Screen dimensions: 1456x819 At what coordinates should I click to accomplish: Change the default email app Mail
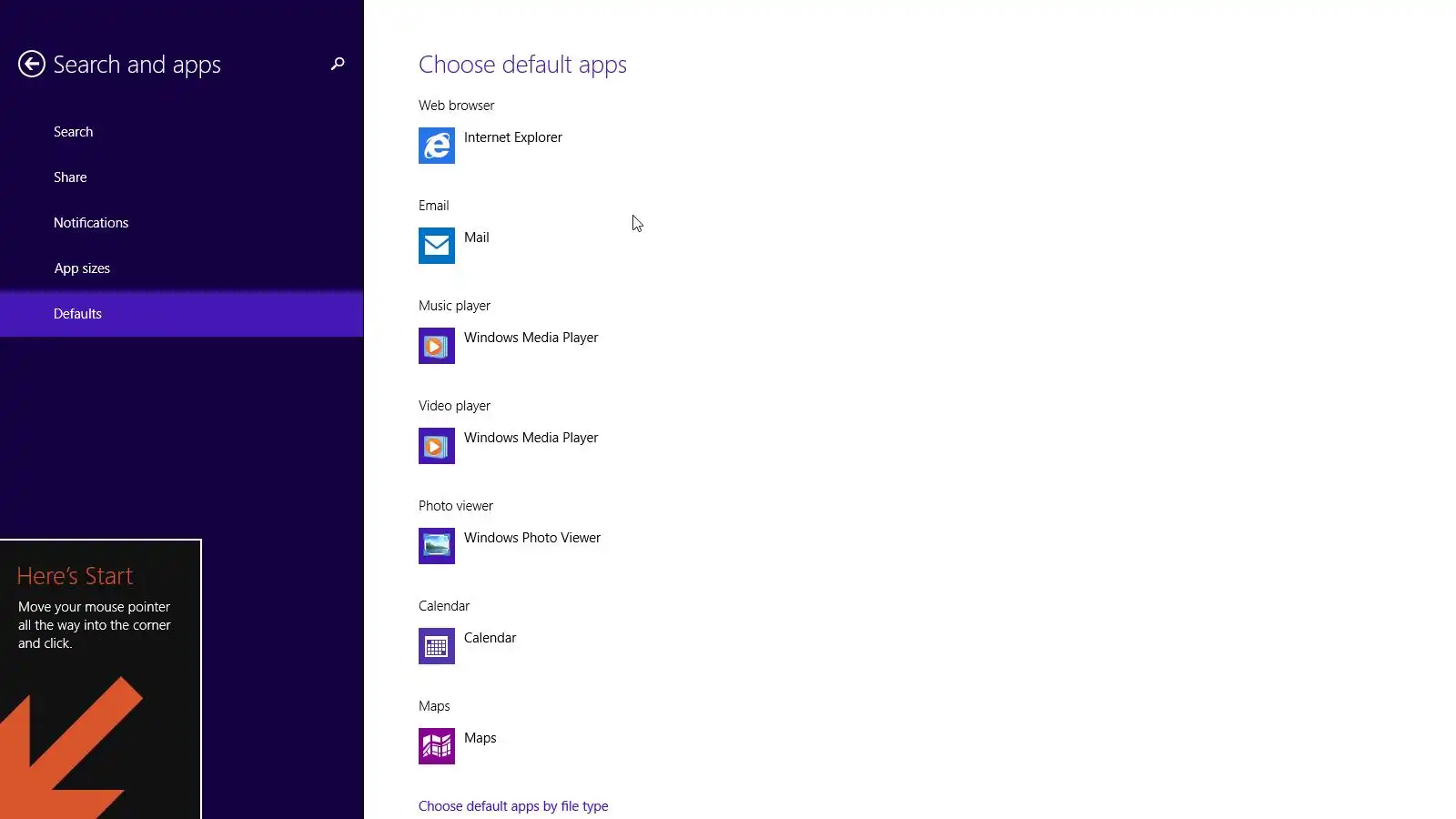[x=477, y=238]
